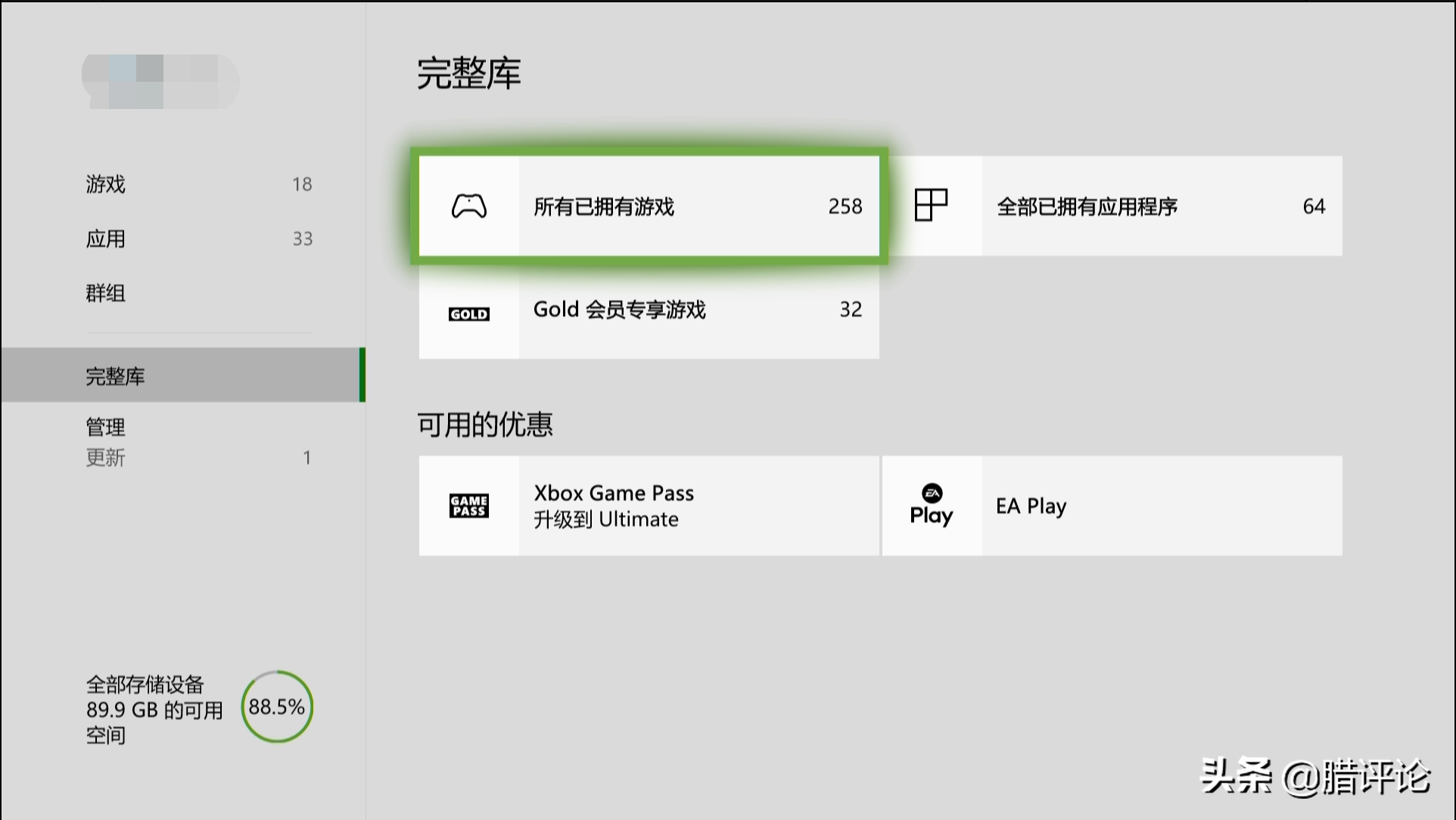1456x820 pixels.
Task: Open 全部已拥有应用程序 tile
Action: (x=1112, y=206)
